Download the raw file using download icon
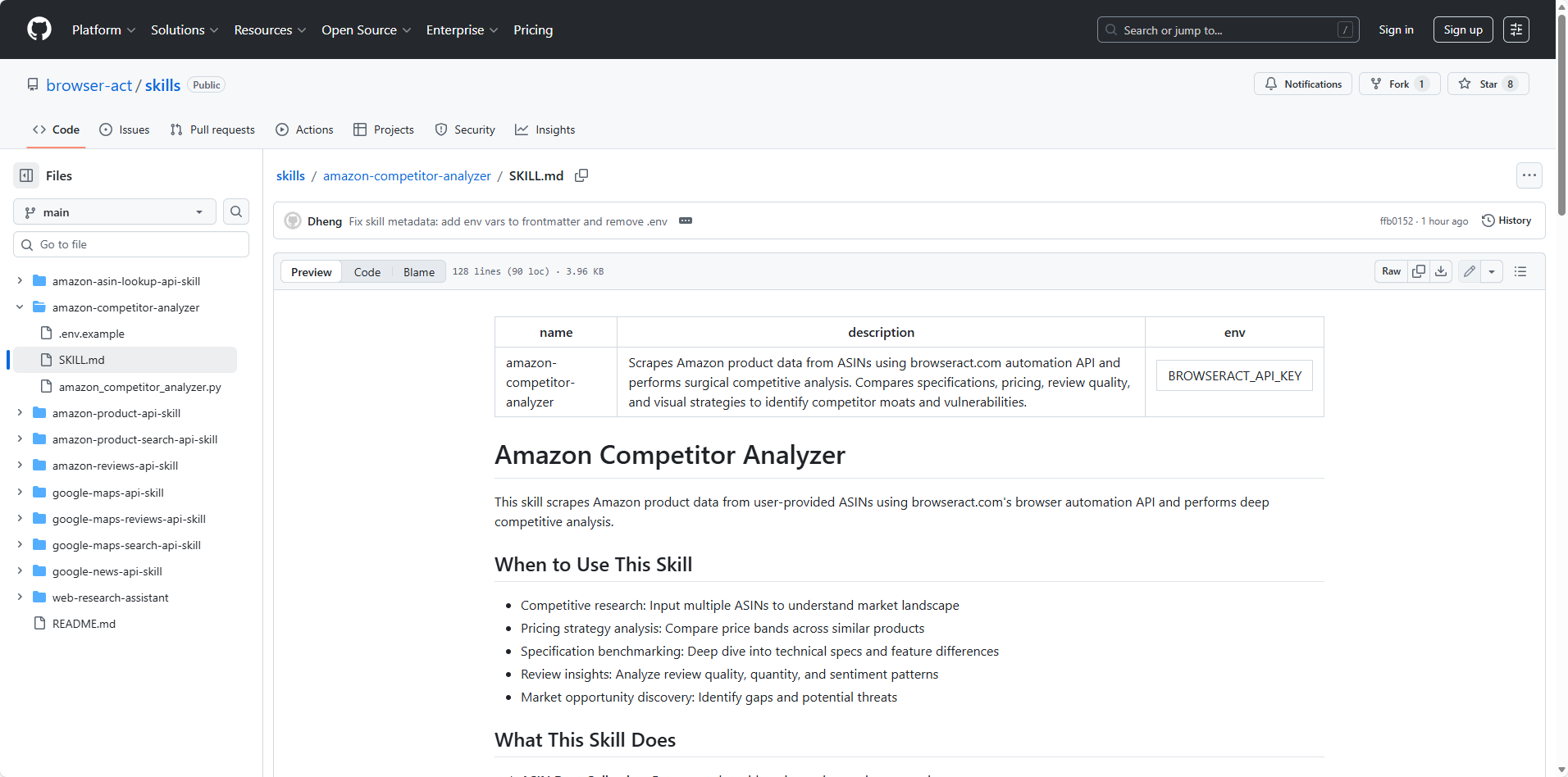The height and width of the screenshot is (777, 1568). pyautogui.click(x=1441, y=270)
